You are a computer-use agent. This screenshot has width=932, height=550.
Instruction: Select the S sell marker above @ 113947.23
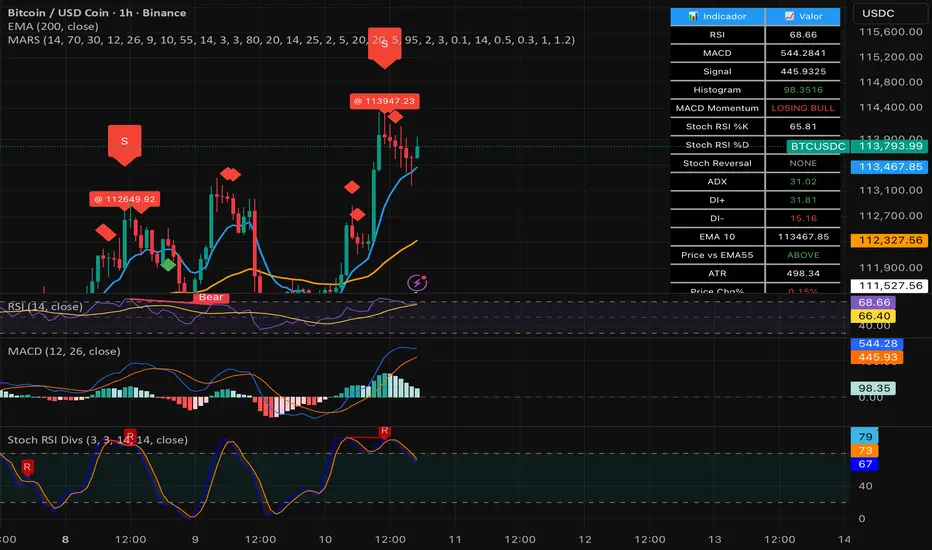385,48
